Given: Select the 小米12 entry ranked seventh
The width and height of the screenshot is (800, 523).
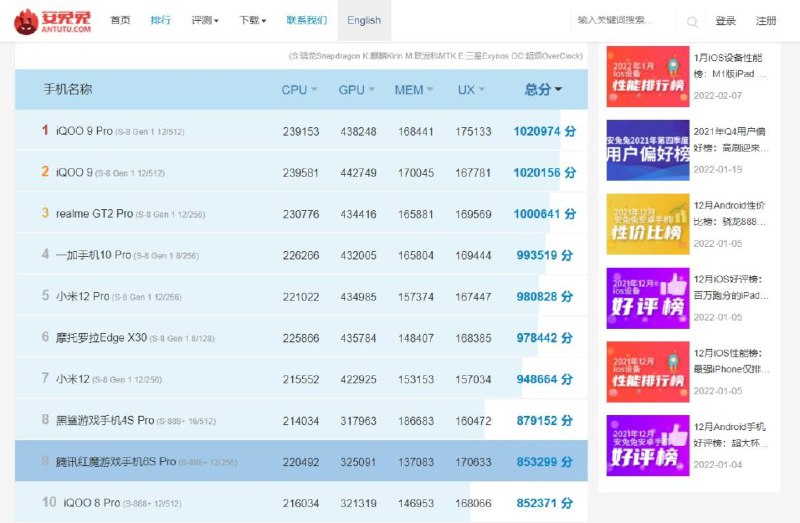Looking at the screenshot, I should (x=109, y=379).
